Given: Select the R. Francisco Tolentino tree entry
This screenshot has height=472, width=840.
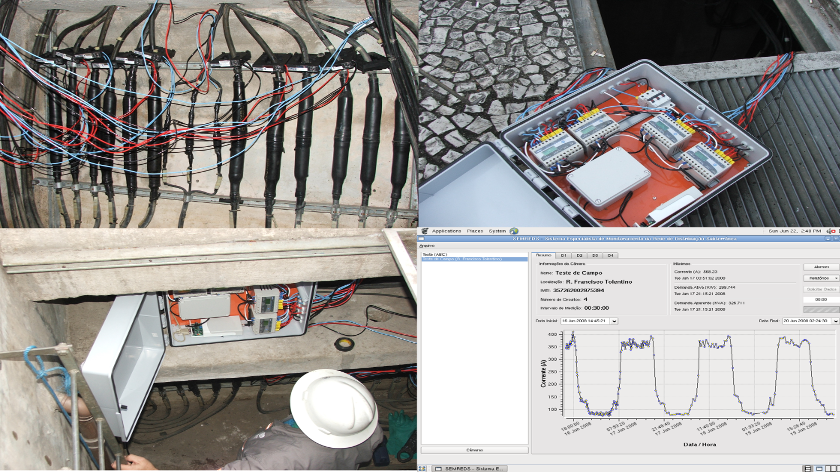Looking at the screenshot, I should 462,260.
